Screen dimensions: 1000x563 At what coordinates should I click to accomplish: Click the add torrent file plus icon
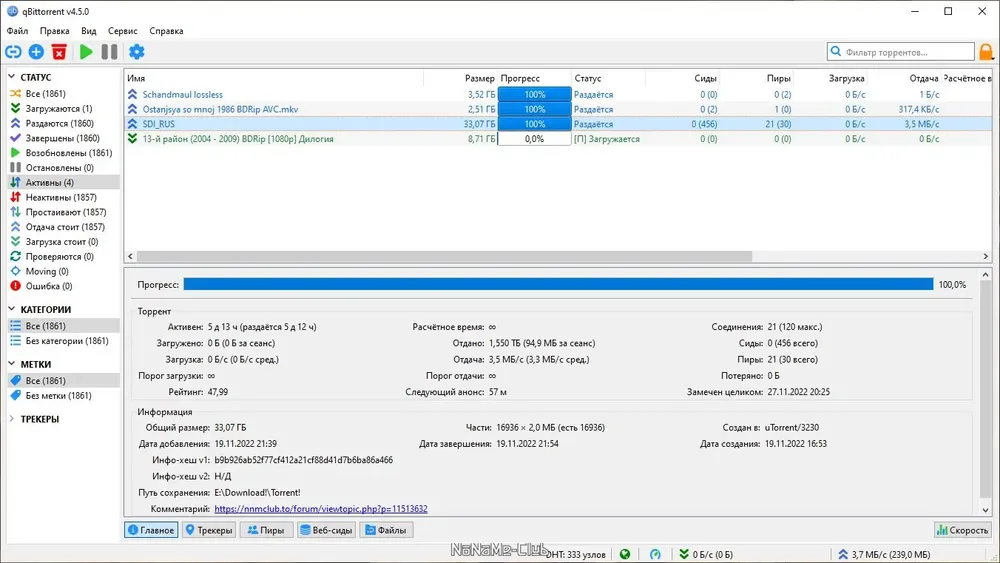coord(36,52)
